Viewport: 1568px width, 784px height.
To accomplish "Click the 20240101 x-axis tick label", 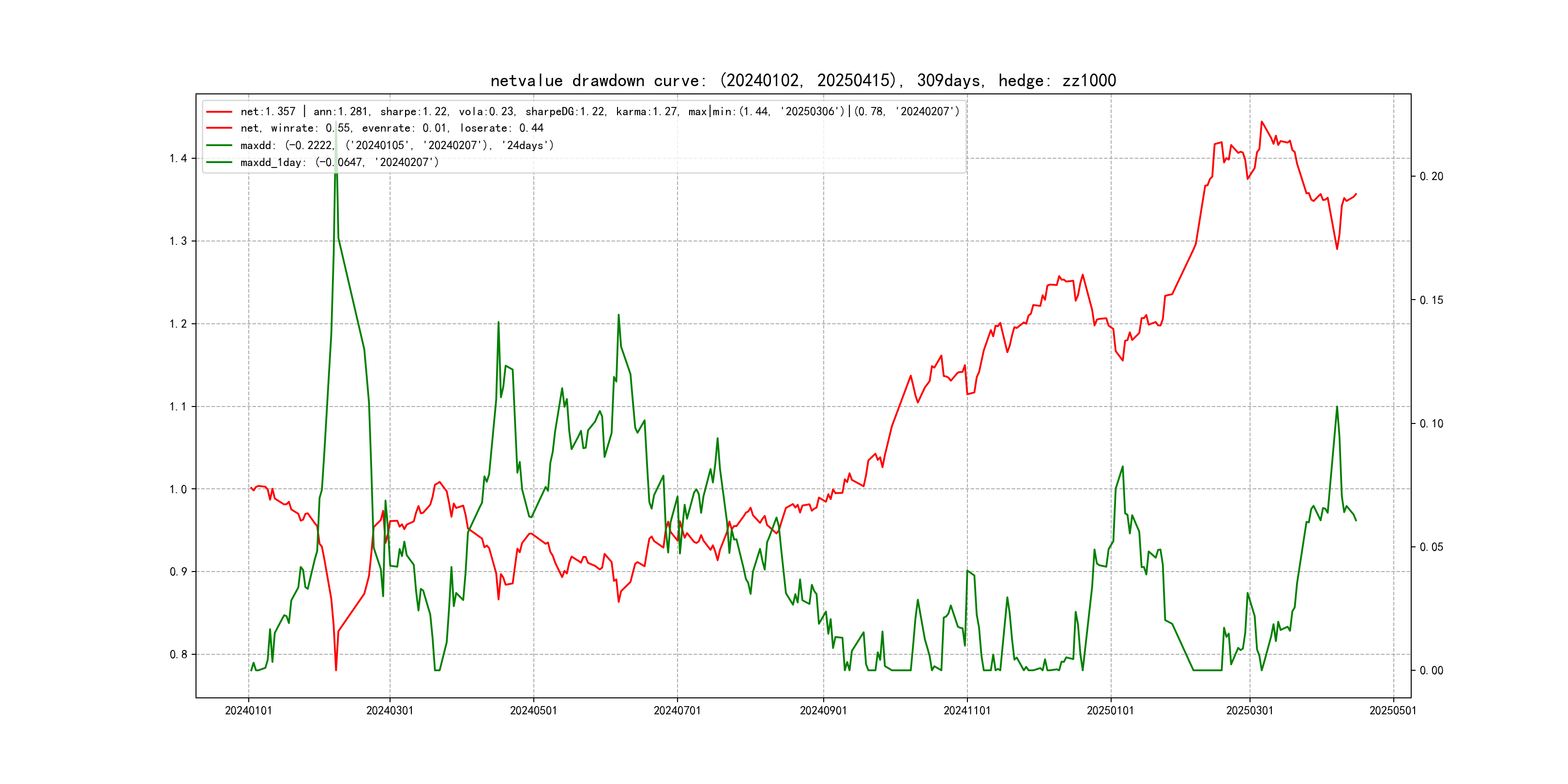I will click(248, 711).
